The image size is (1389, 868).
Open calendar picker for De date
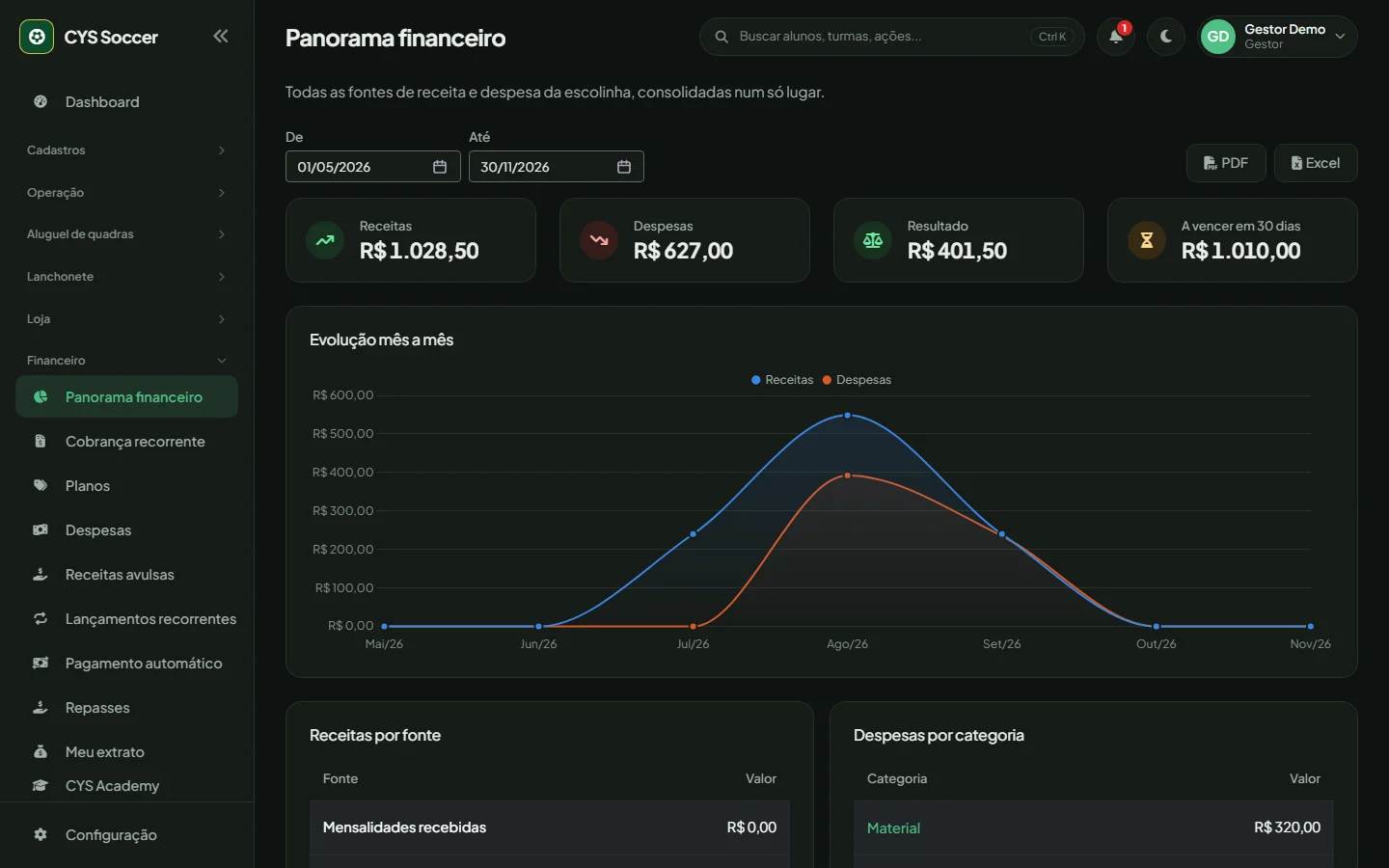[x=440, y=167]
